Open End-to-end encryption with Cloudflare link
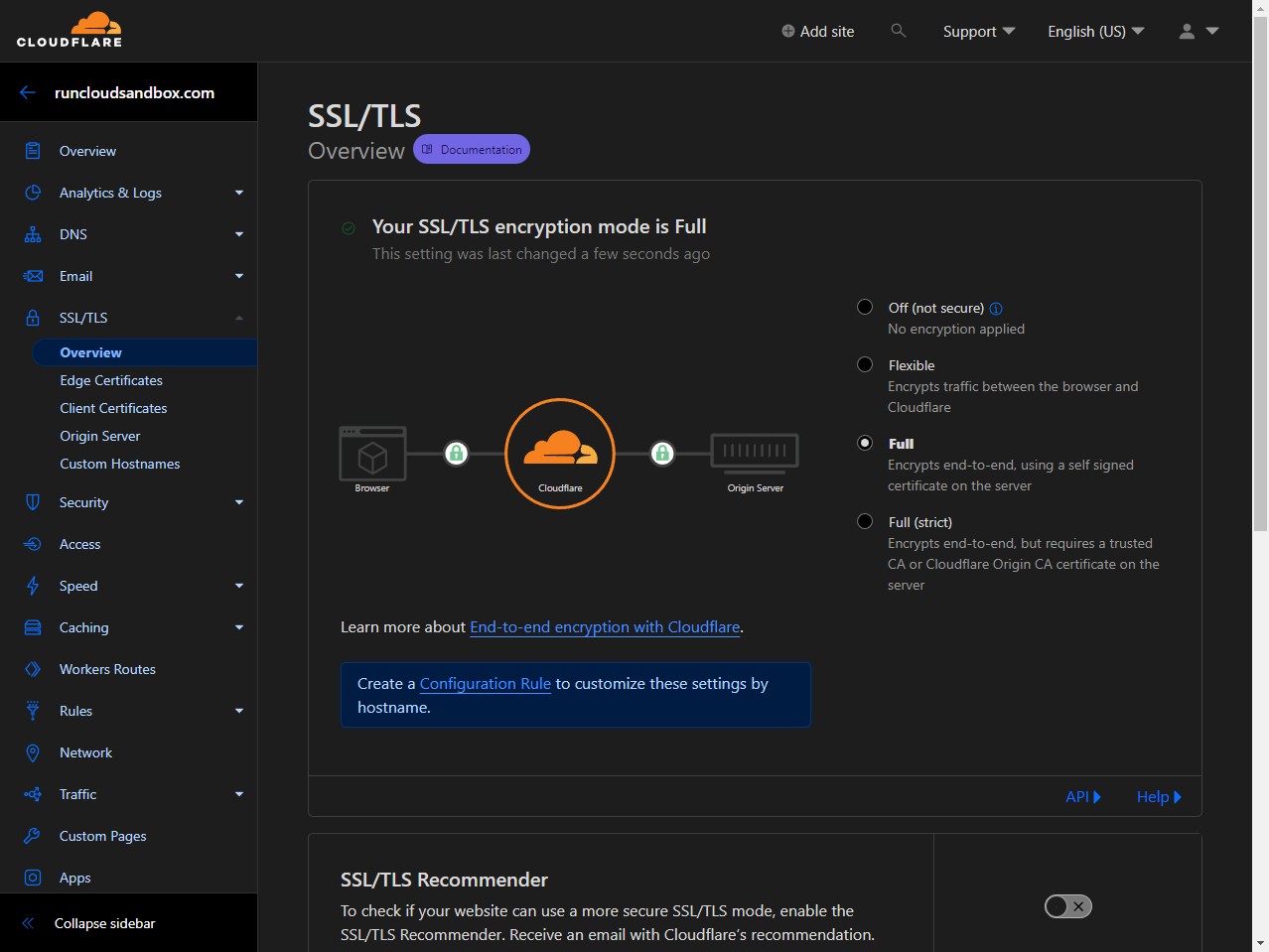Screen dimensions: 1269x952 pyautogui.click(x=605, y=626)
